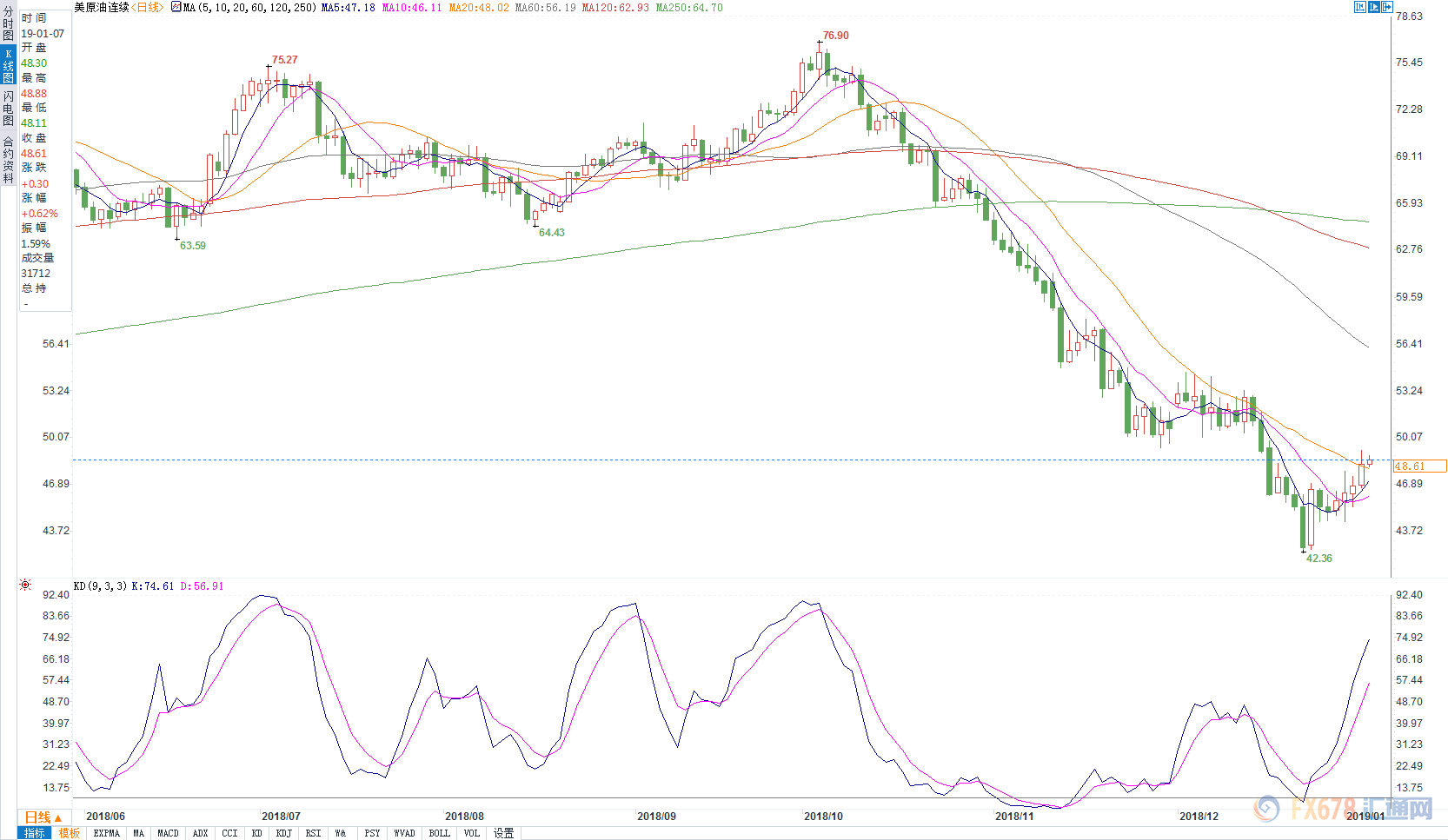Click the 64.43 low price marker
Viewport: 1448px width, 840px height.
[552, 233]
